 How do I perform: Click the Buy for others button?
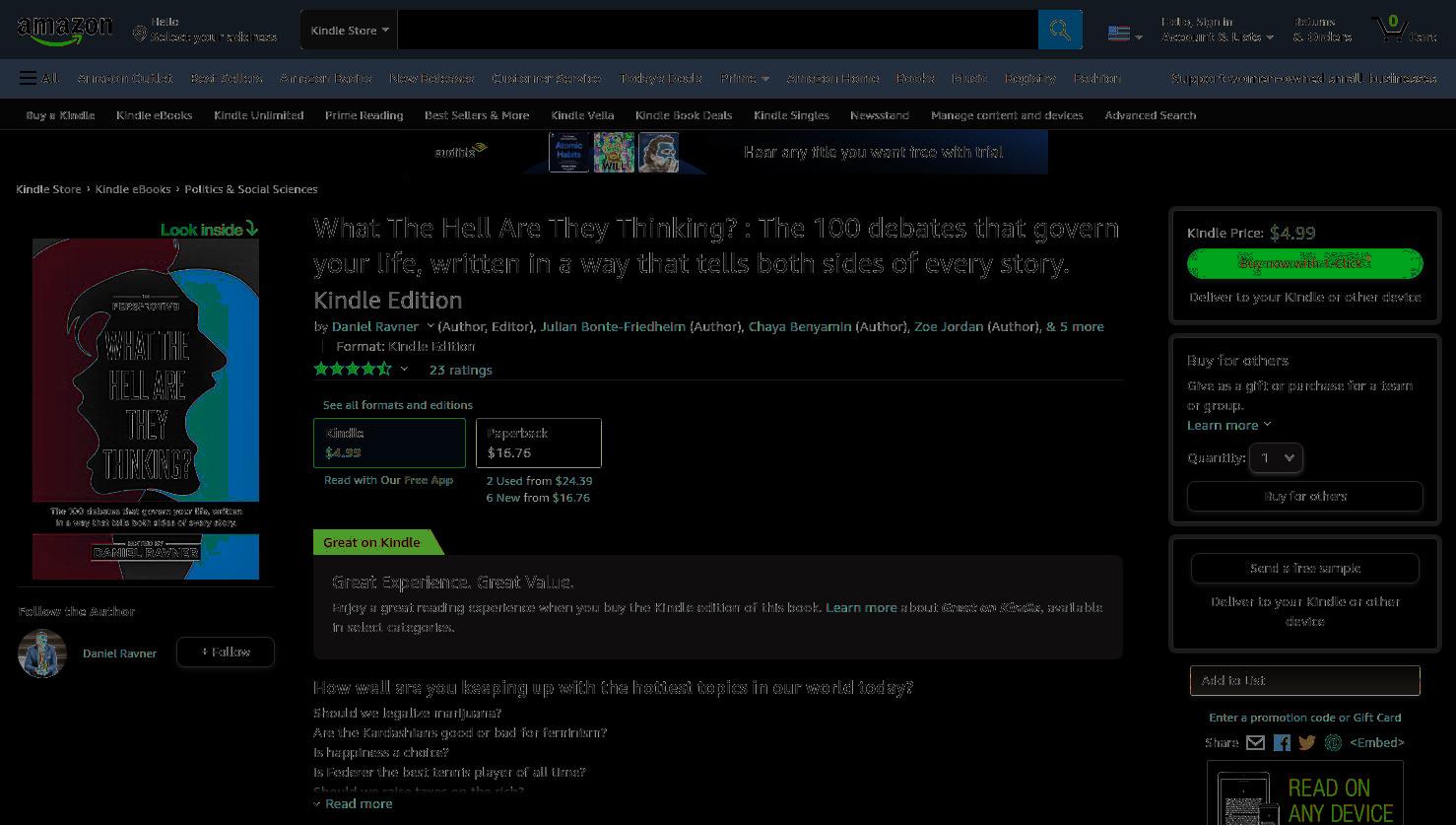[x=1305, y=497]
